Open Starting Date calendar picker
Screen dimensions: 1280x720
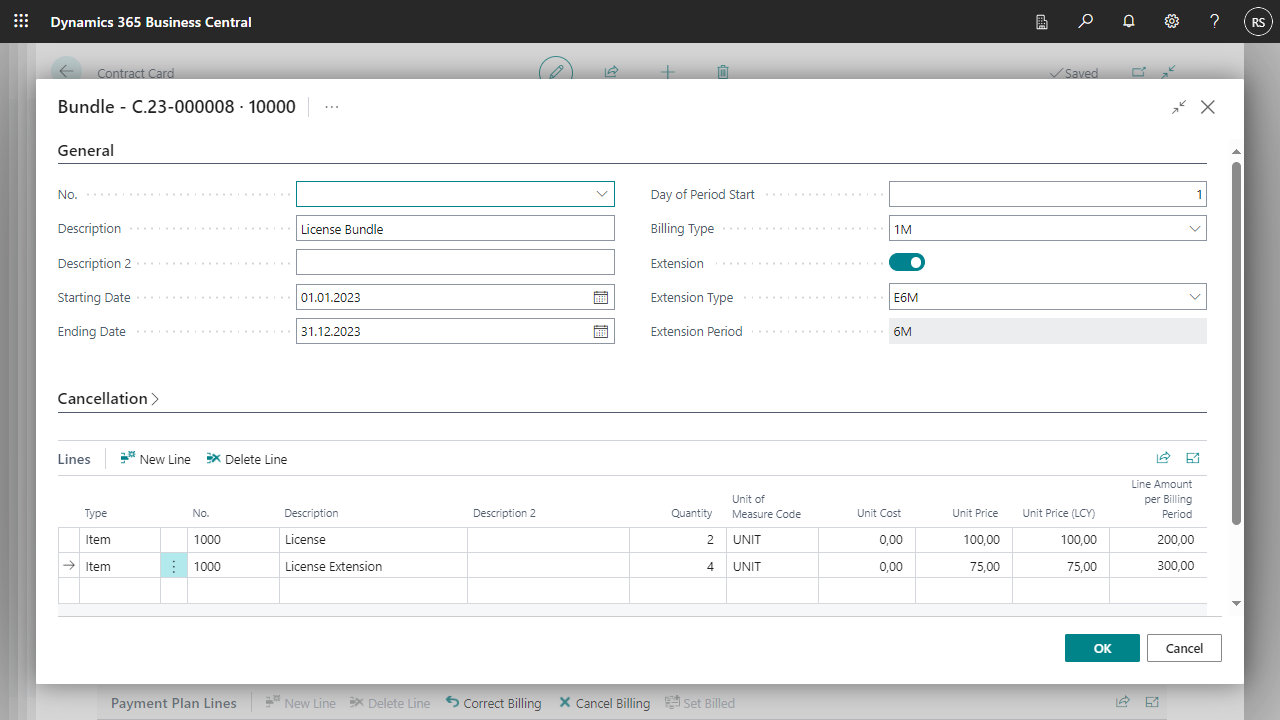pyautogui.click(x=601, y=297)
